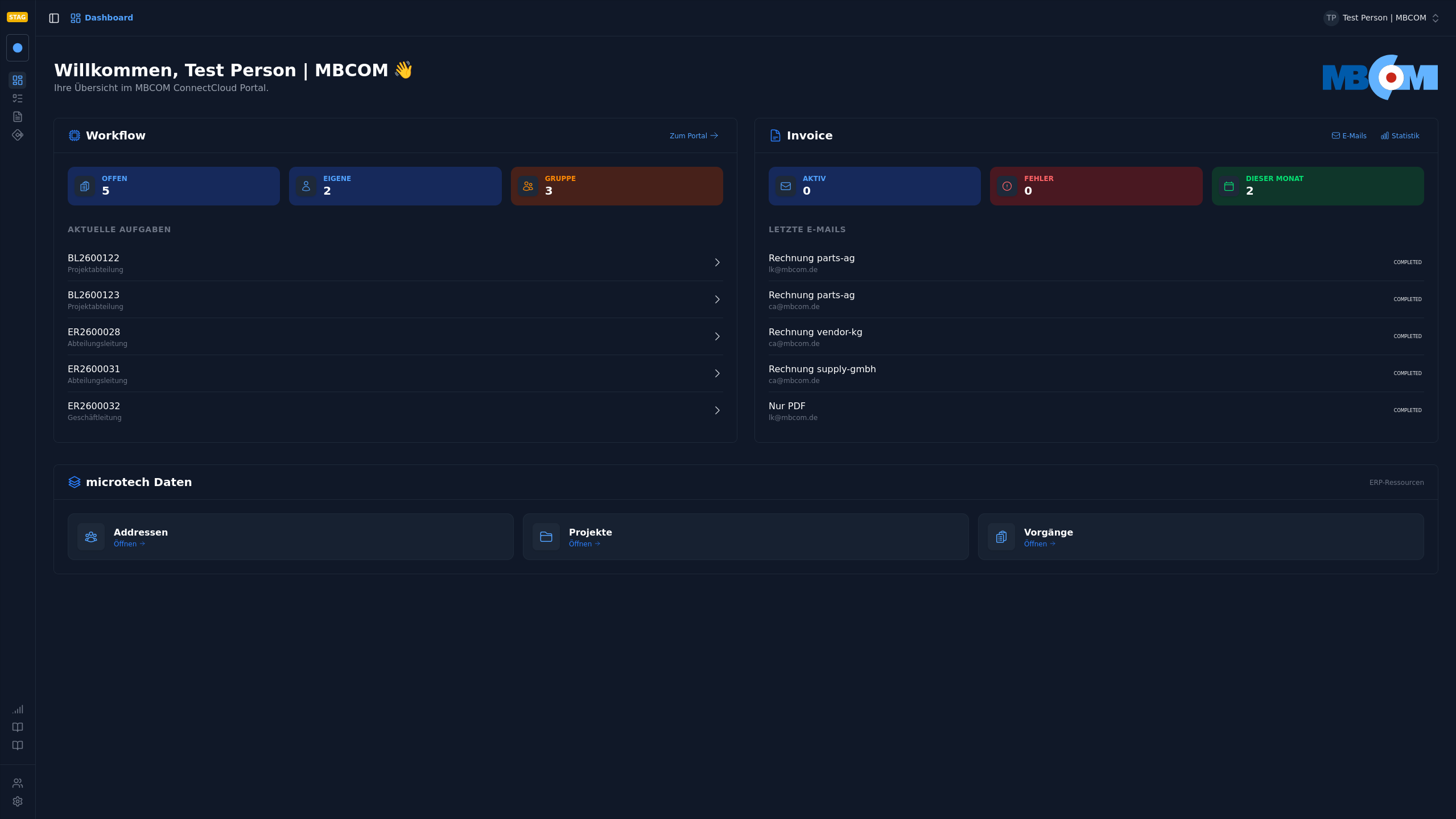Image resolution: width=1456 pixels, height=819 pixels.
Task: Open the diamond-shaped icon in sidebar
Action: pyautogui.click(x=18, y=135)
